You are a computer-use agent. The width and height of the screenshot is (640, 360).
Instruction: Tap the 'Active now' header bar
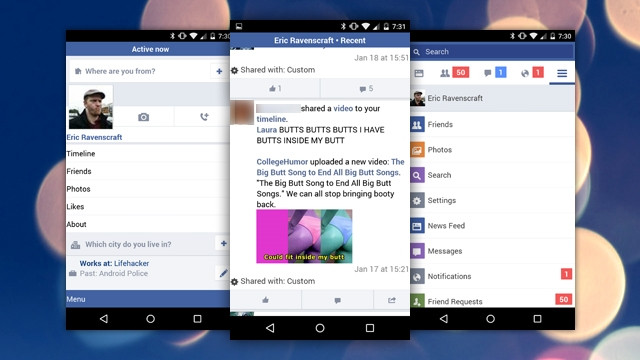[148, 49]
